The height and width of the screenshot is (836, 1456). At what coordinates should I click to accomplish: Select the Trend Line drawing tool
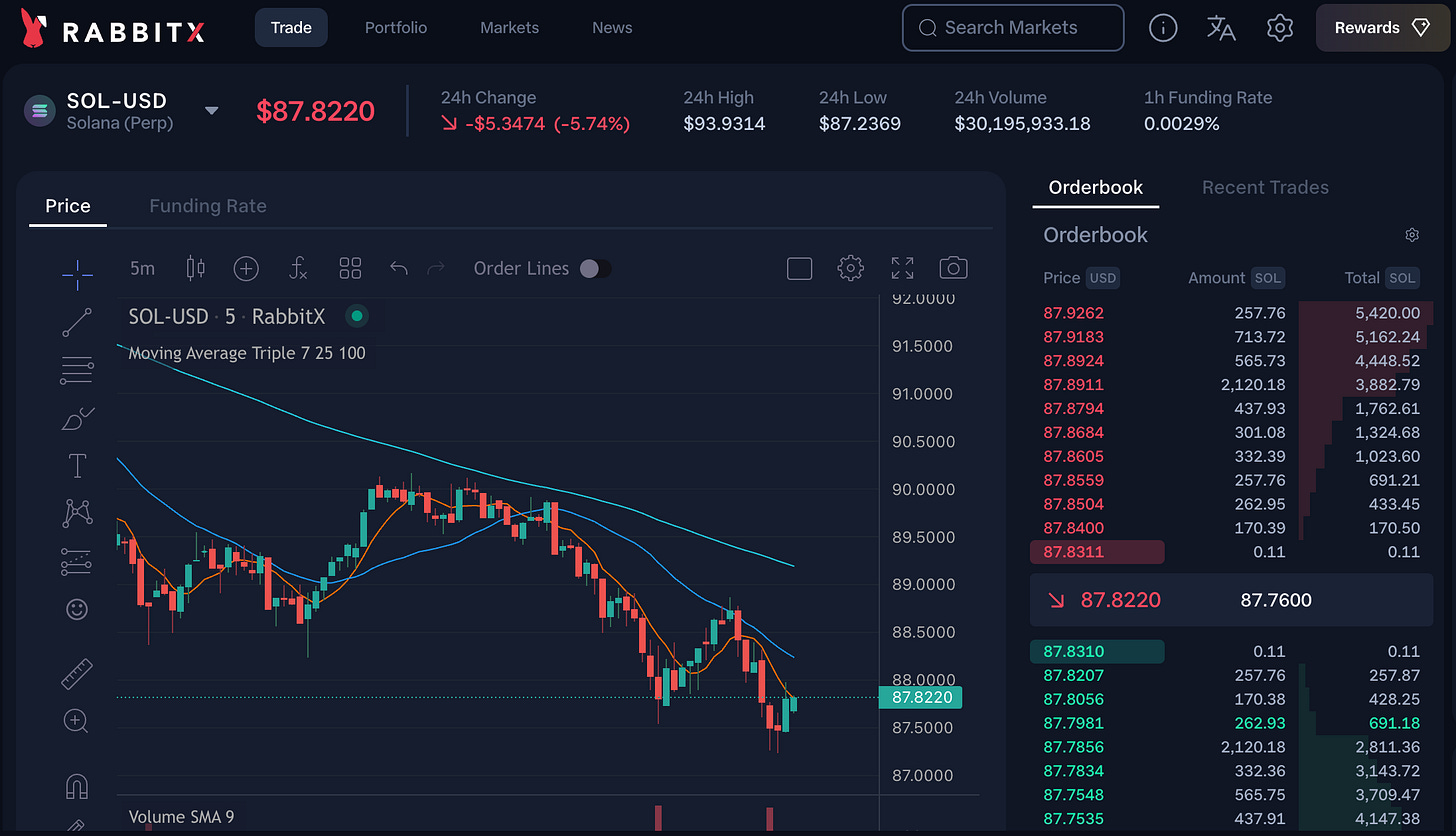[x=77, y=322]
